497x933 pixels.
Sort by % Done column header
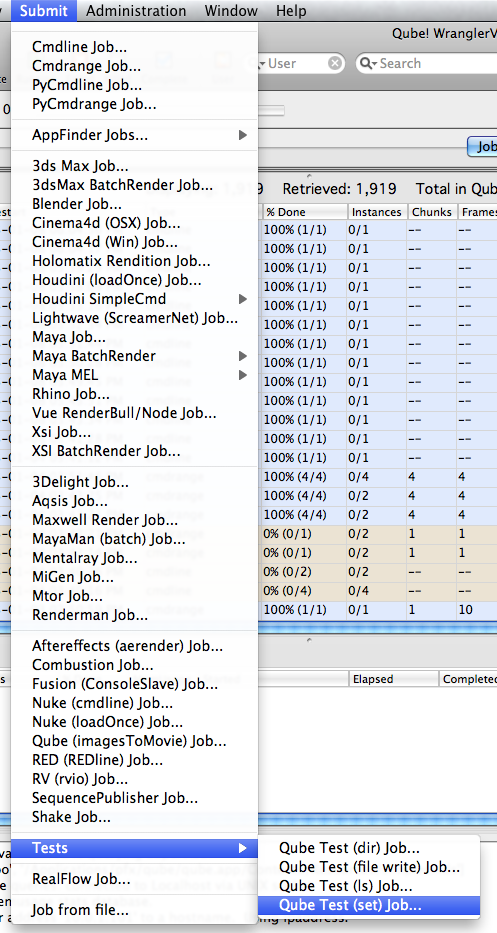pyautogui.click(x=304, y=212)
